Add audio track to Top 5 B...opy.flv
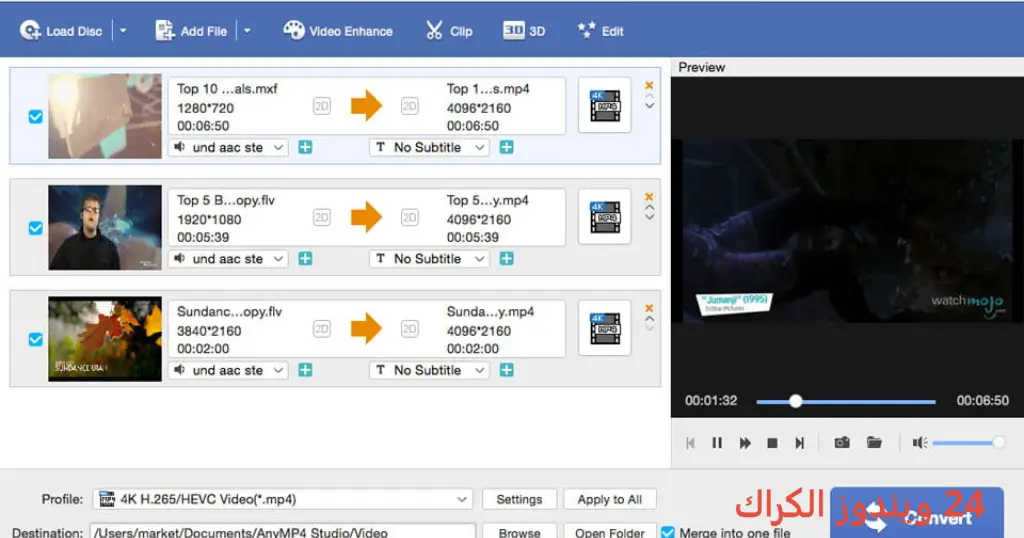The width and height of the screenshot is (1024, 538). (305, 259)
